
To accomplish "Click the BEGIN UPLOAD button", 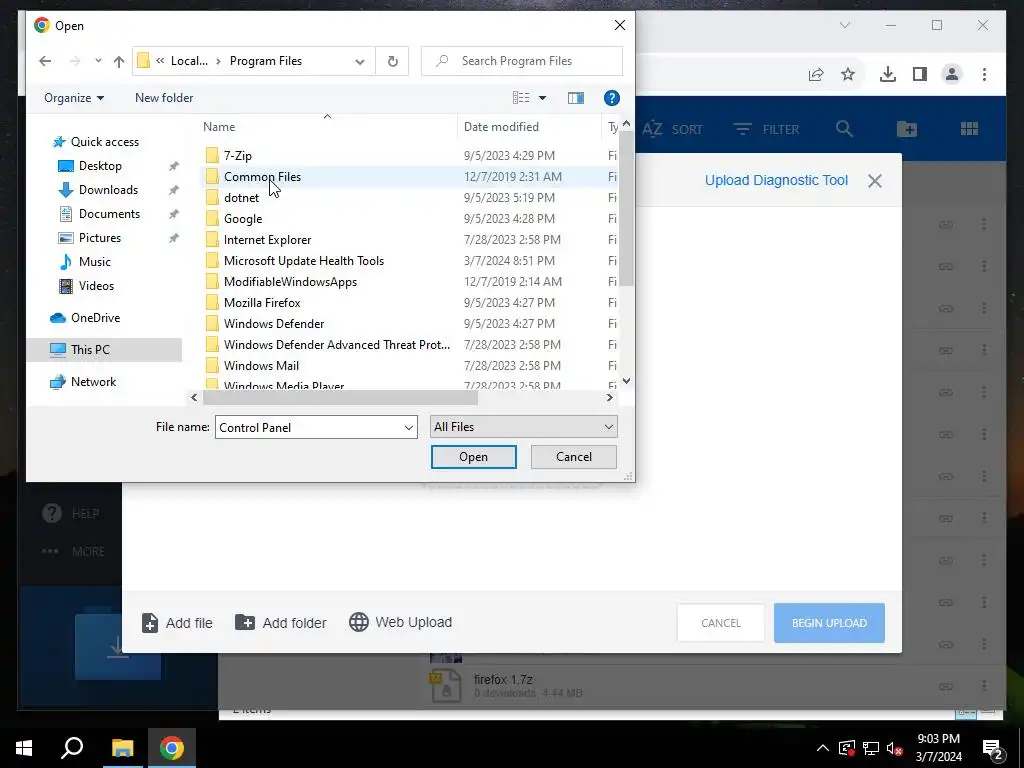I will [829, 623].
